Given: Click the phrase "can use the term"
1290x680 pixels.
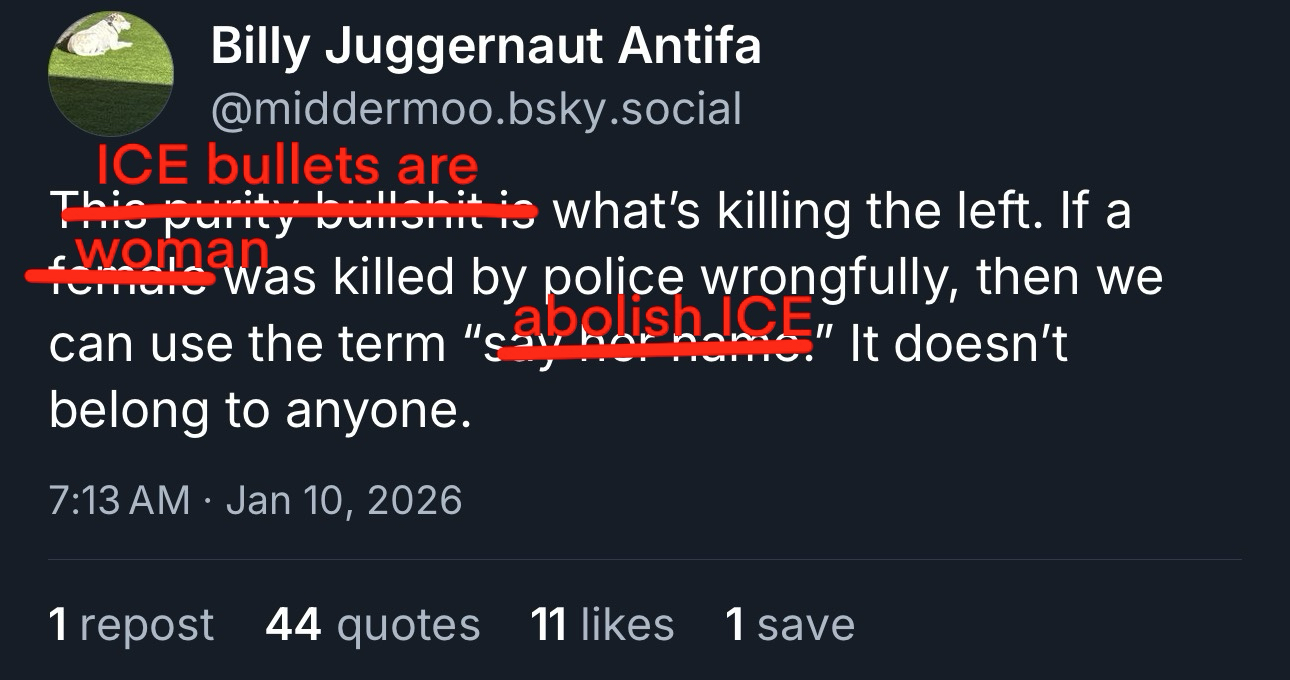Looking at the screenshot, I should pos(248,344).
